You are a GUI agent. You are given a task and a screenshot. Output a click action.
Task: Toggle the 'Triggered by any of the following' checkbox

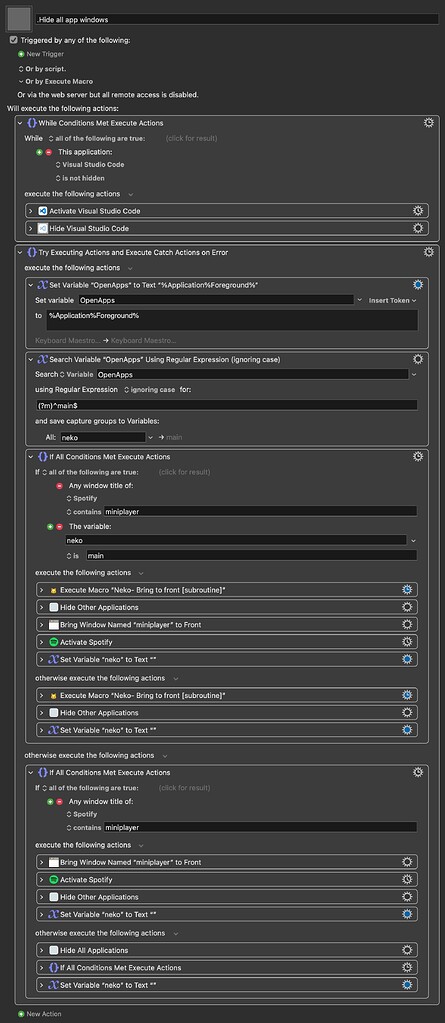(14, 40)
